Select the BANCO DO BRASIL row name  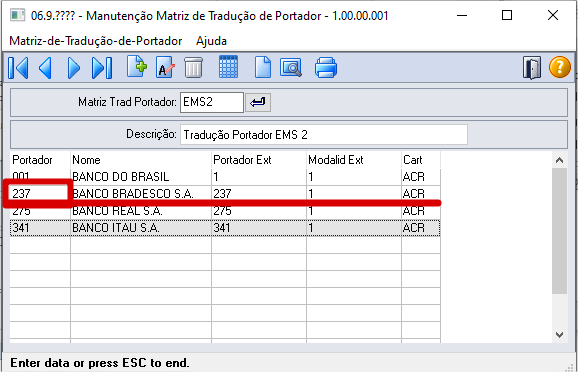[141, 177]
